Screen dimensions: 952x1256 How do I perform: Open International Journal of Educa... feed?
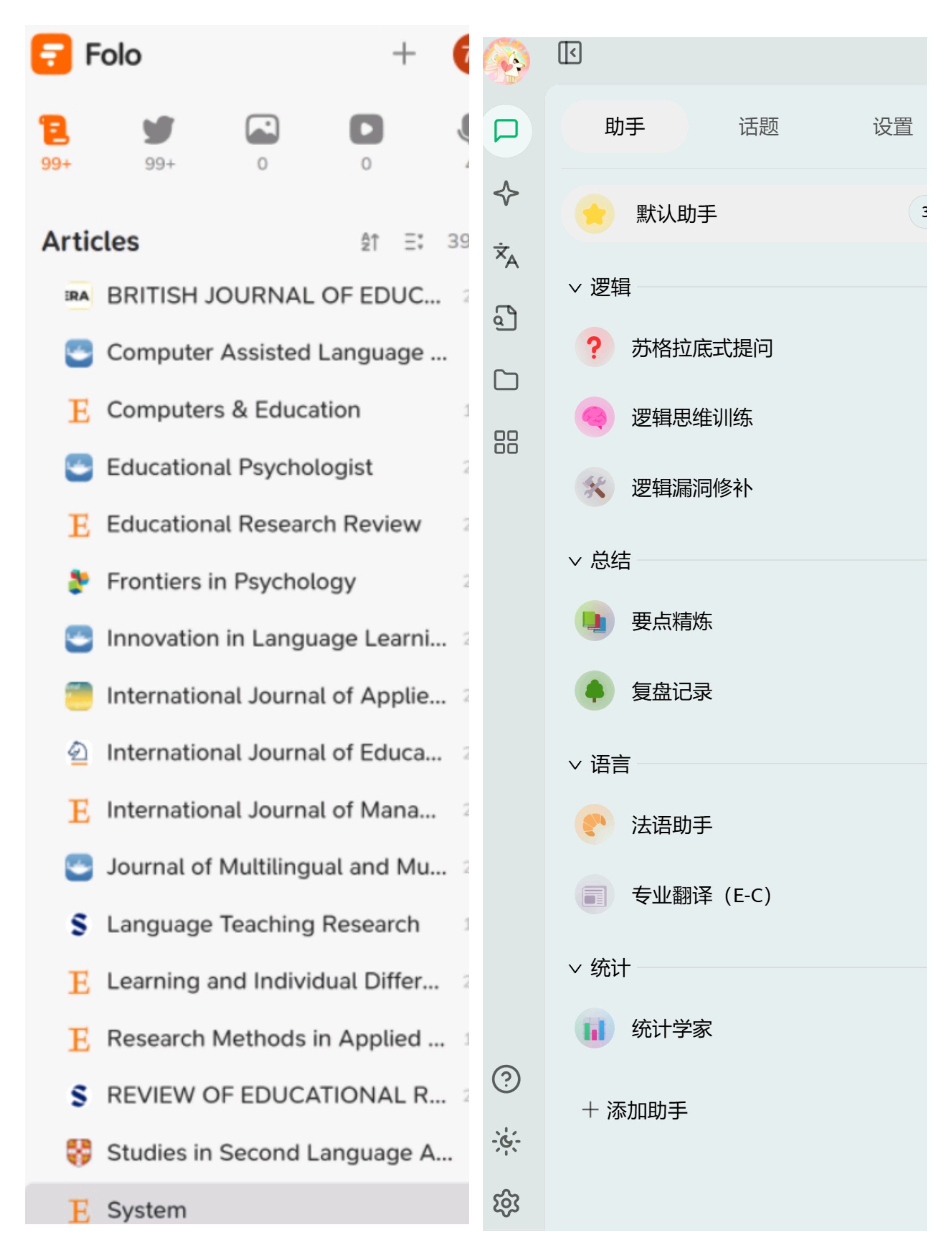click(x=247, y=753)
